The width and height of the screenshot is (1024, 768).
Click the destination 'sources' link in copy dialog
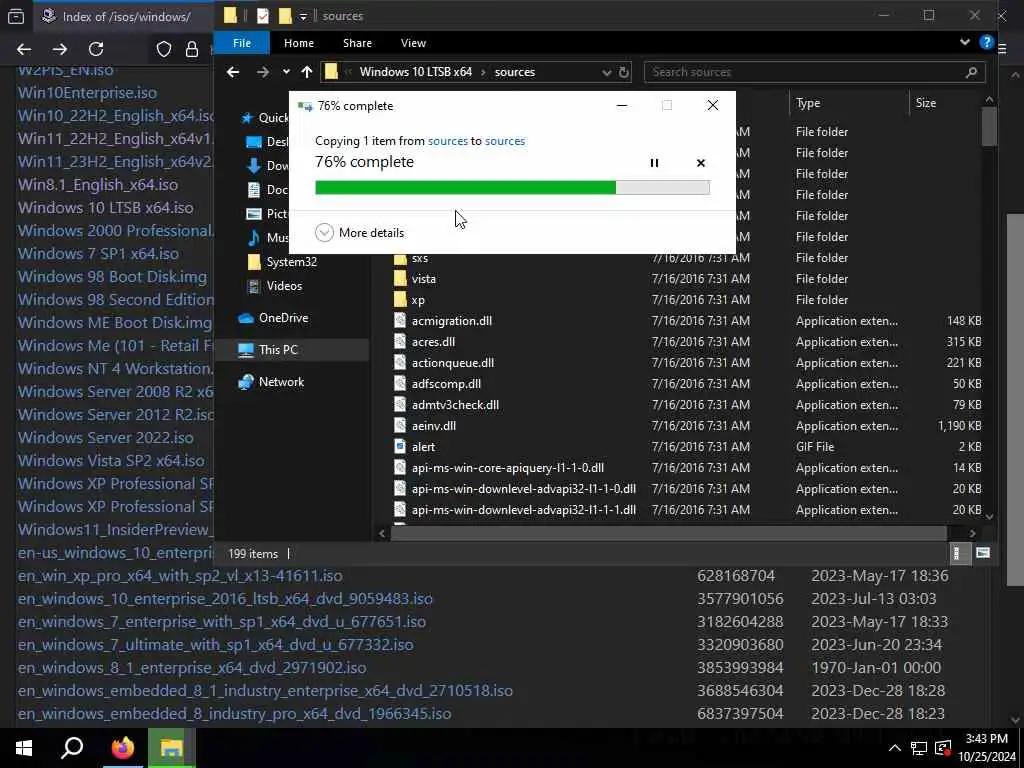click(x=505, y=141)
